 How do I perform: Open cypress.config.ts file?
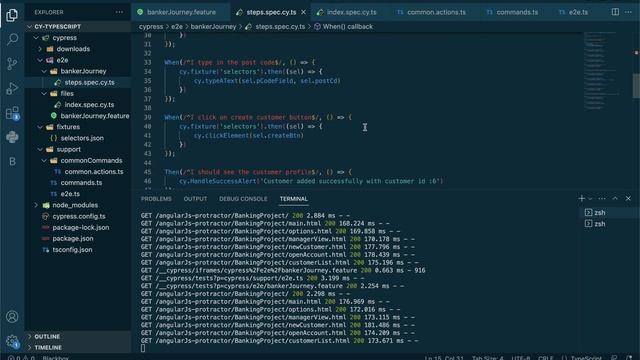[78, 216]
